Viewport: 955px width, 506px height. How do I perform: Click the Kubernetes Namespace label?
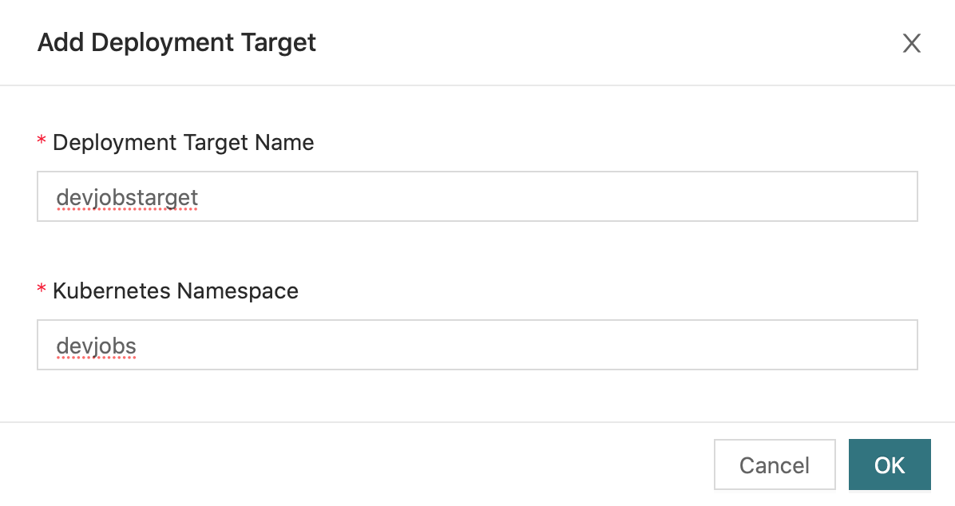tap(175, 291)
